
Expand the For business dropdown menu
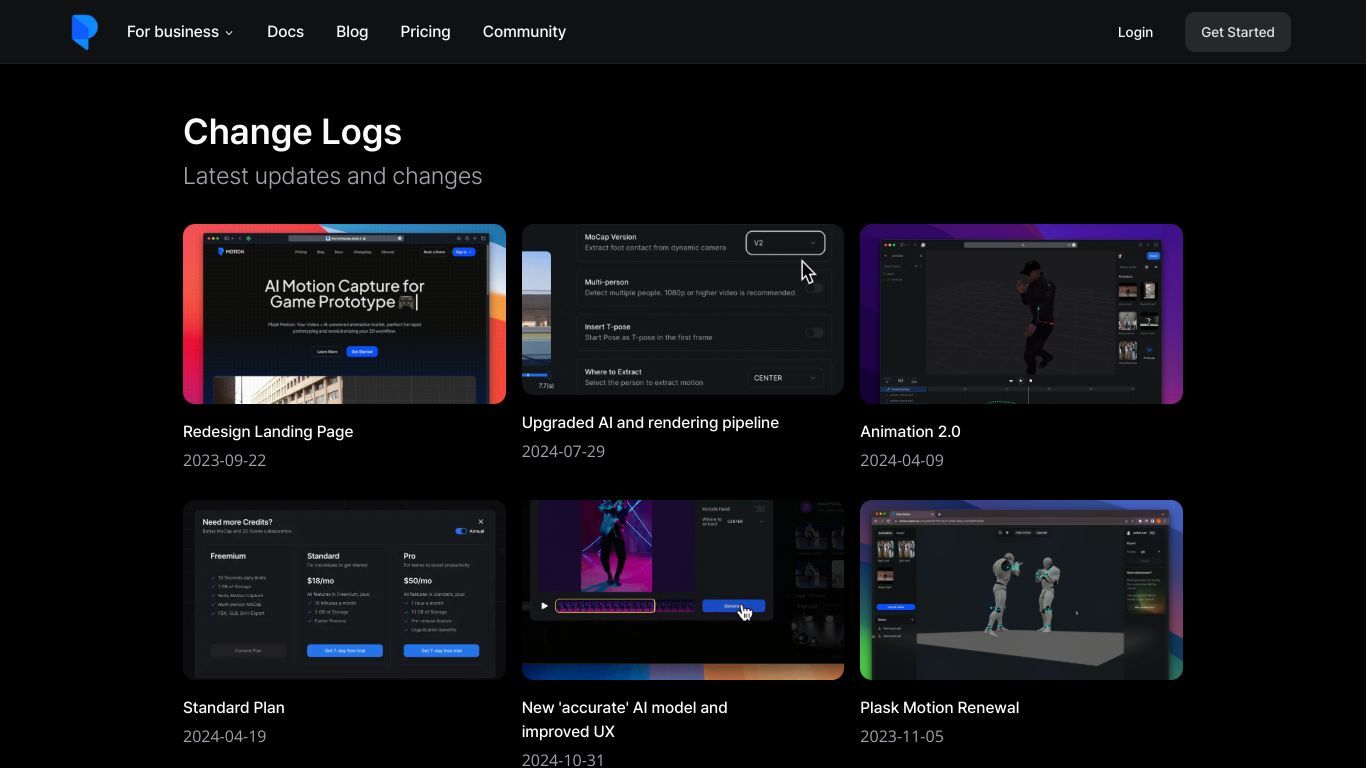180,32
